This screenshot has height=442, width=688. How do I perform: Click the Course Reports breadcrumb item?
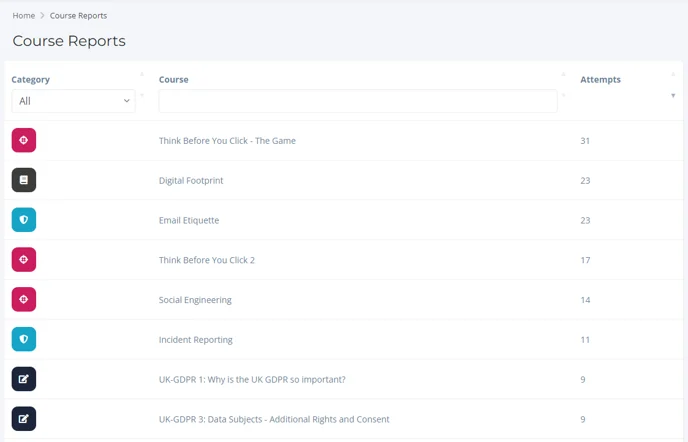(x=78, y=15)
